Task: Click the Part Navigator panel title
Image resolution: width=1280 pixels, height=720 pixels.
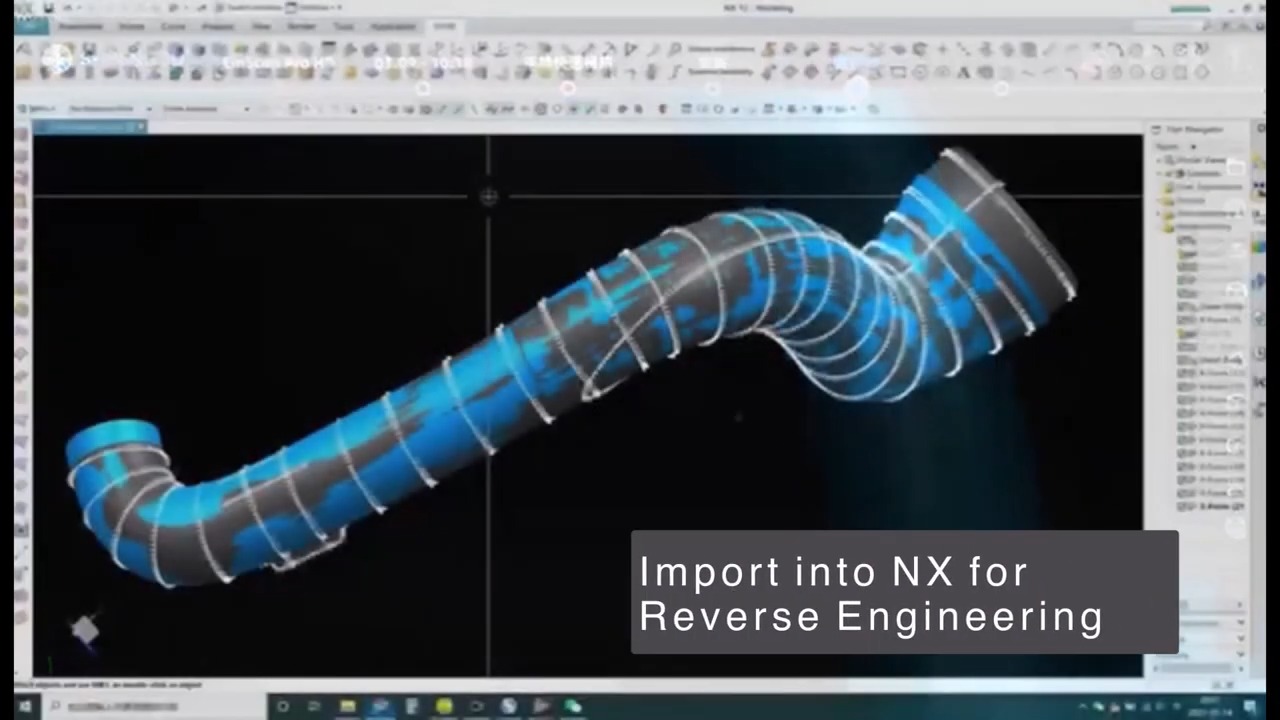Action: coord(1194,129)
